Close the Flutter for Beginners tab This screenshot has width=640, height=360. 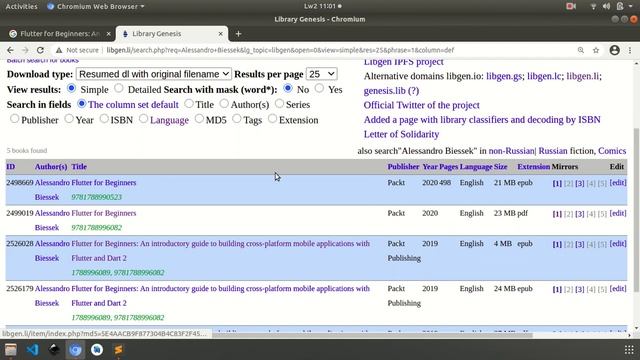pyautogui.click(x=108, y=34)
